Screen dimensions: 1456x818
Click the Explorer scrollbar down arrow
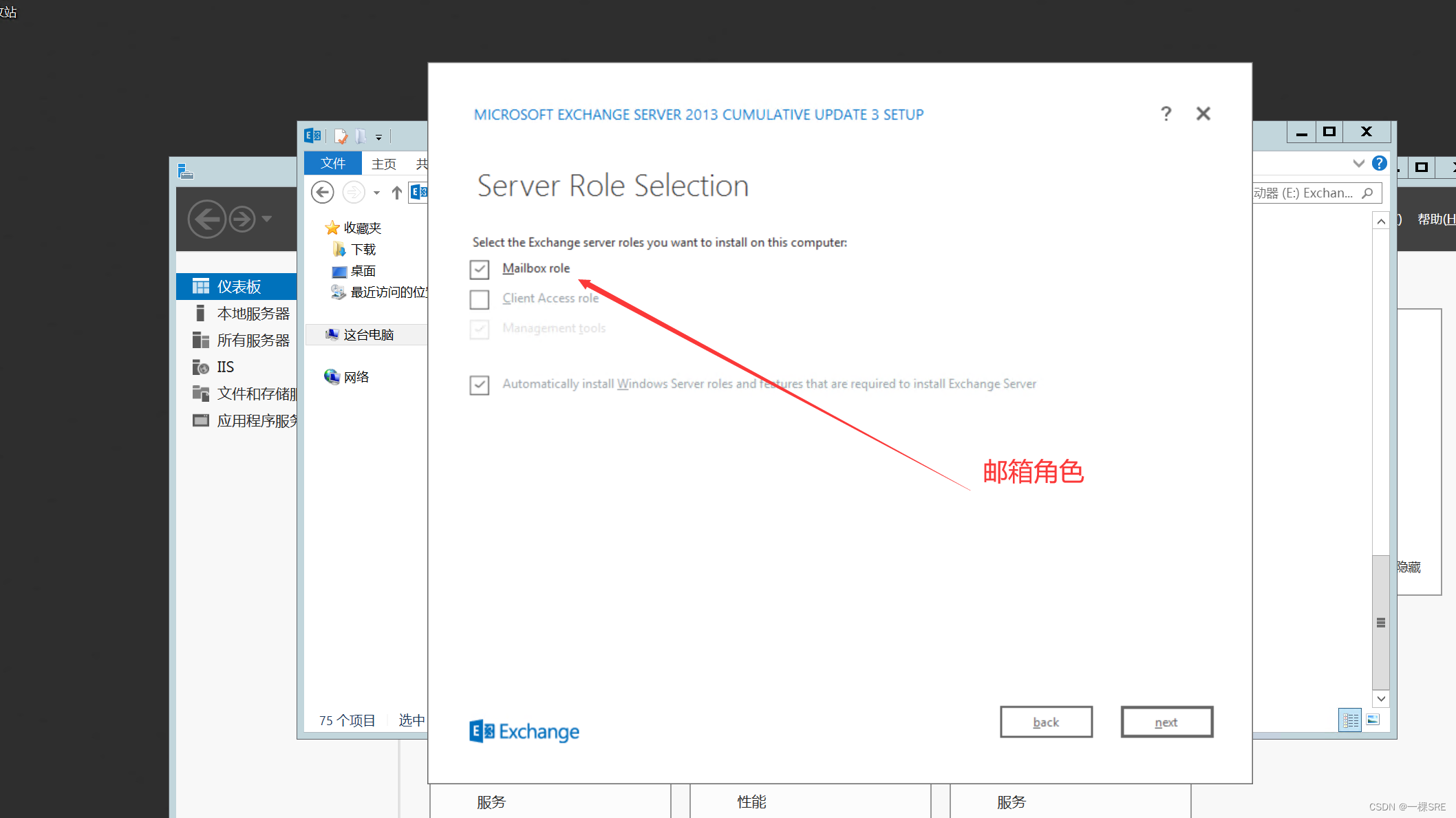(x=1380, y=699)
